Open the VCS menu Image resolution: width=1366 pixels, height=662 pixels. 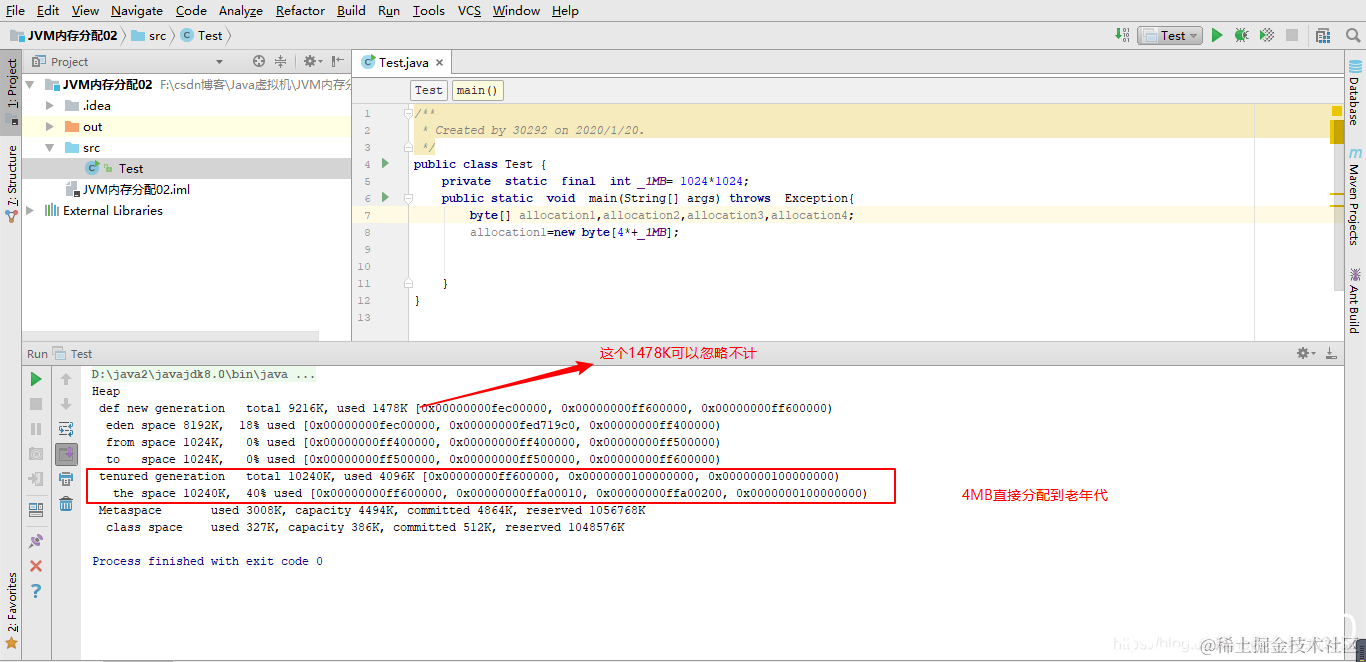(469, 10)
